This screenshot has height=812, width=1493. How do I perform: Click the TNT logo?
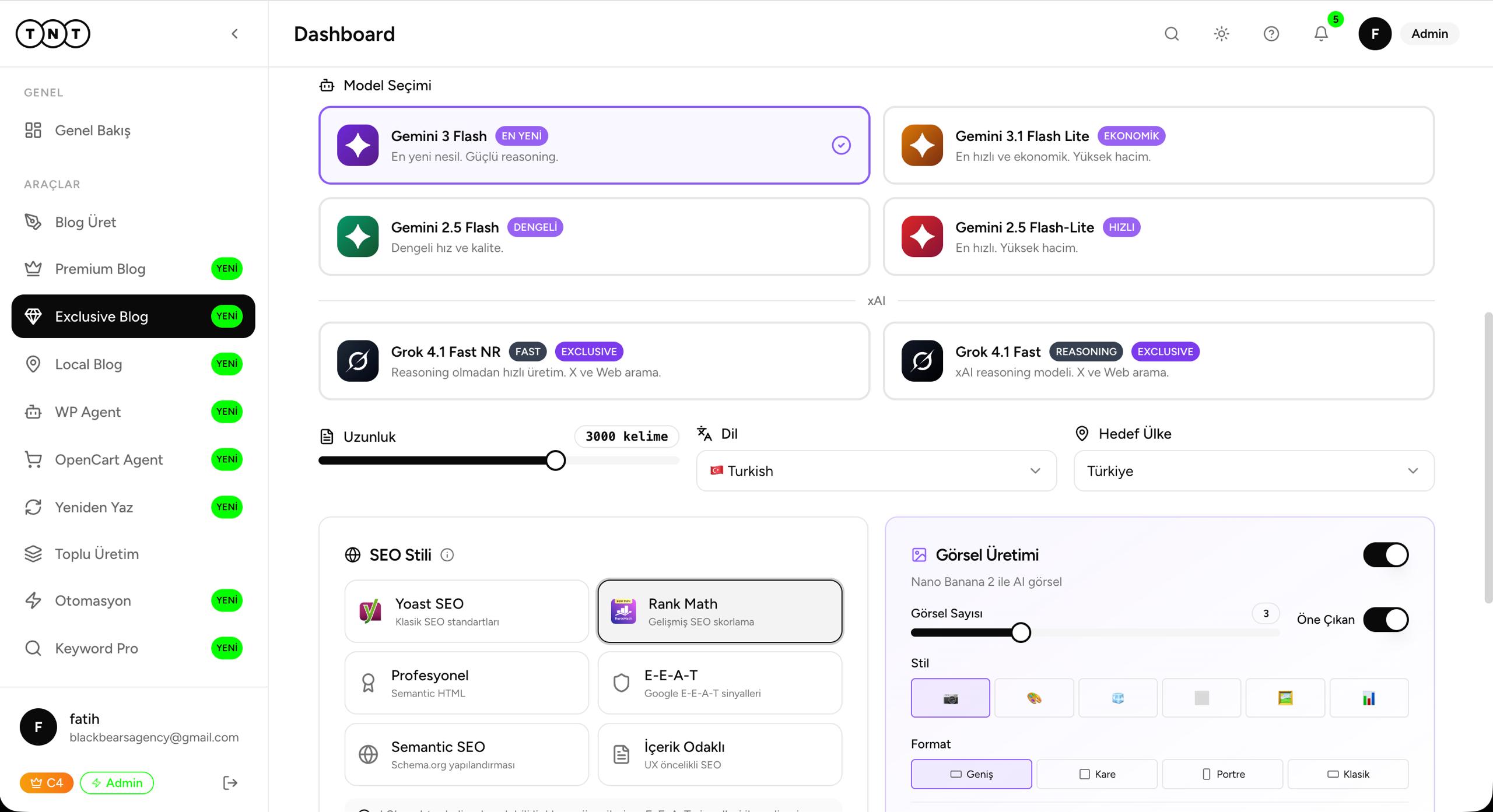pos(52,34)
